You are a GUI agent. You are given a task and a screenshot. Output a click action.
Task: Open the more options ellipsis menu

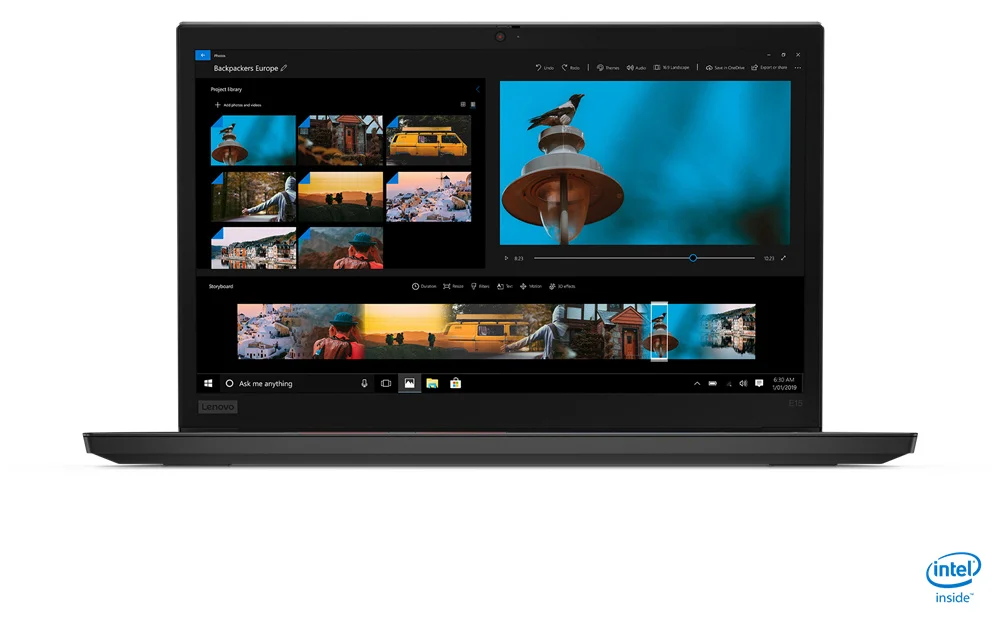797,68
